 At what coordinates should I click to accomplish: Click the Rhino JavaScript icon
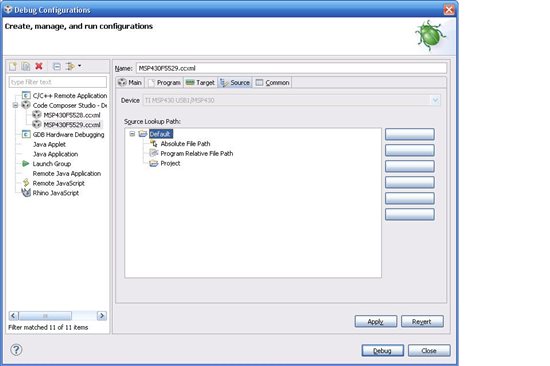click(26, 193)
